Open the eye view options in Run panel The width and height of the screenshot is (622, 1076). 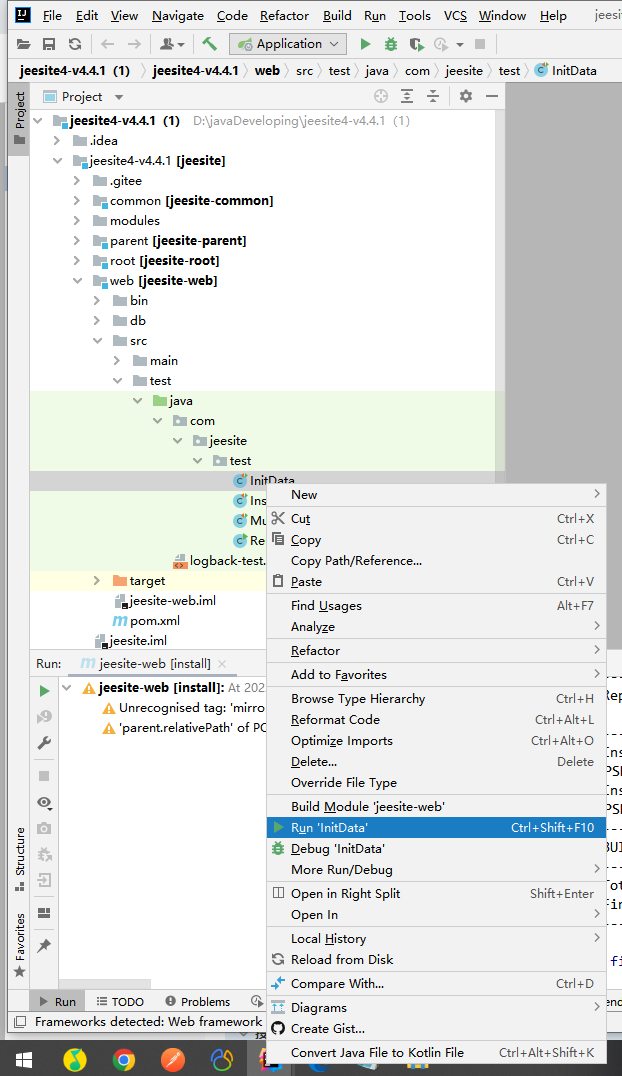point(44,802)
